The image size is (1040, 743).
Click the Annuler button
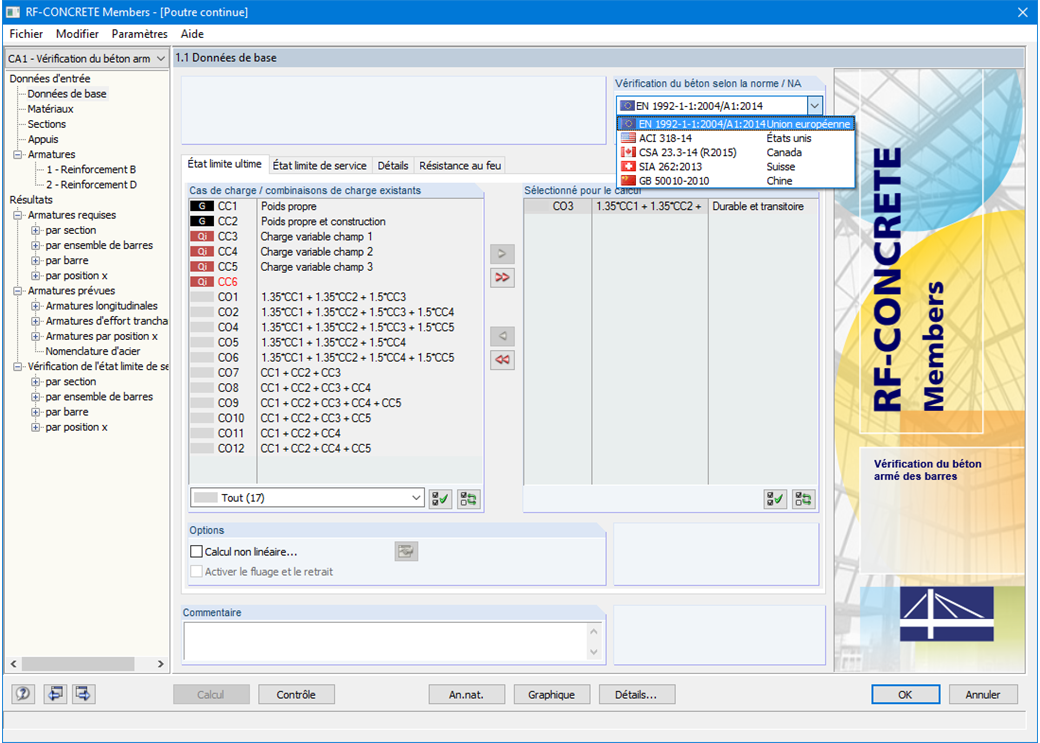click(x=983, y=695)
